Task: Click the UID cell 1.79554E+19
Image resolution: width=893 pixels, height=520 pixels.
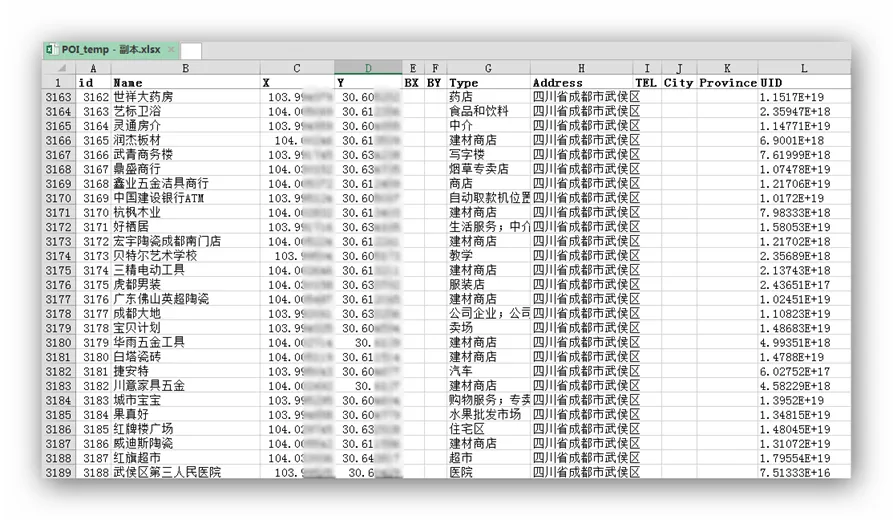Action: (x=804, y=458)
